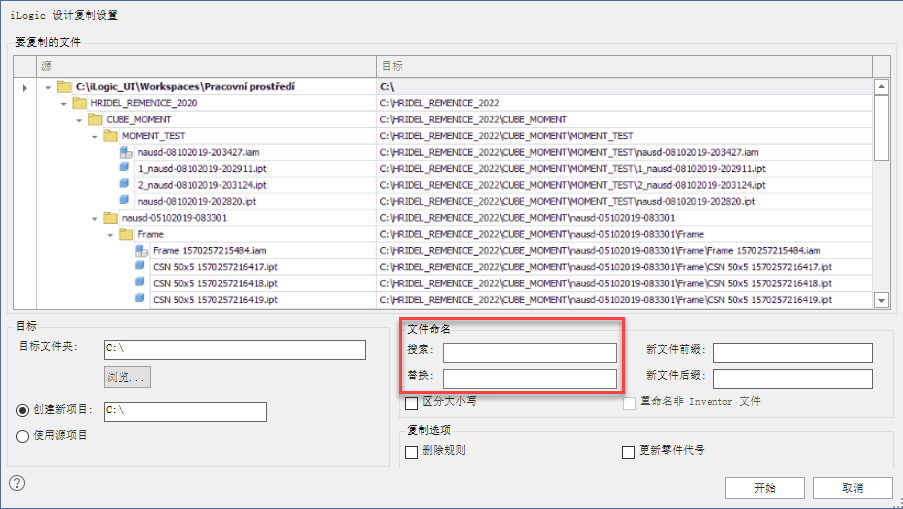The width and height of the screenshot is (903, 509).
Task: Focus the 新文件前缀 input field
Action: [x=793, y=352]
